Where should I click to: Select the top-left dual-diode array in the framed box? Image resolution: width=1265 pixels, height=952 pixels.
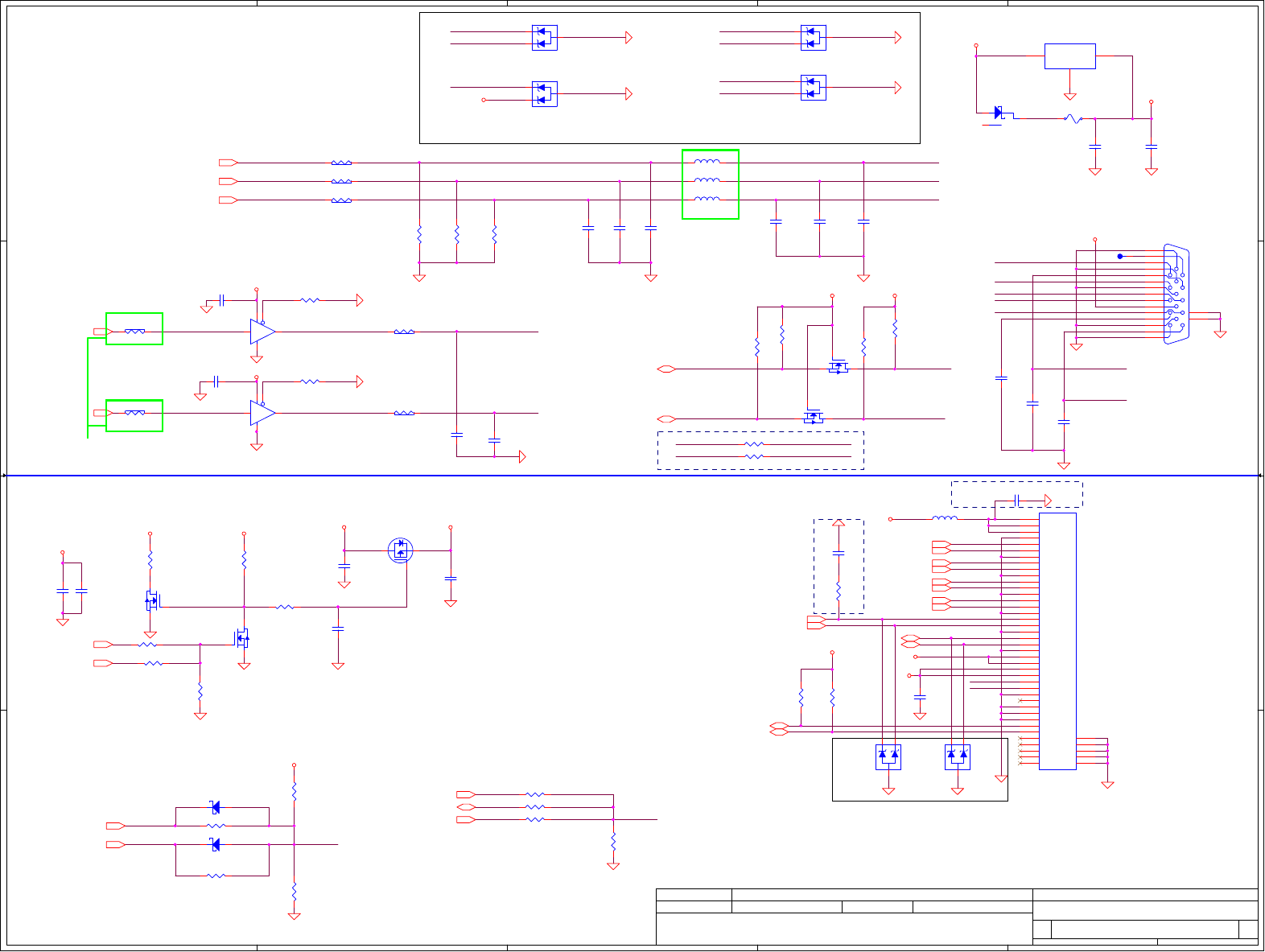[x=545, y=38]
